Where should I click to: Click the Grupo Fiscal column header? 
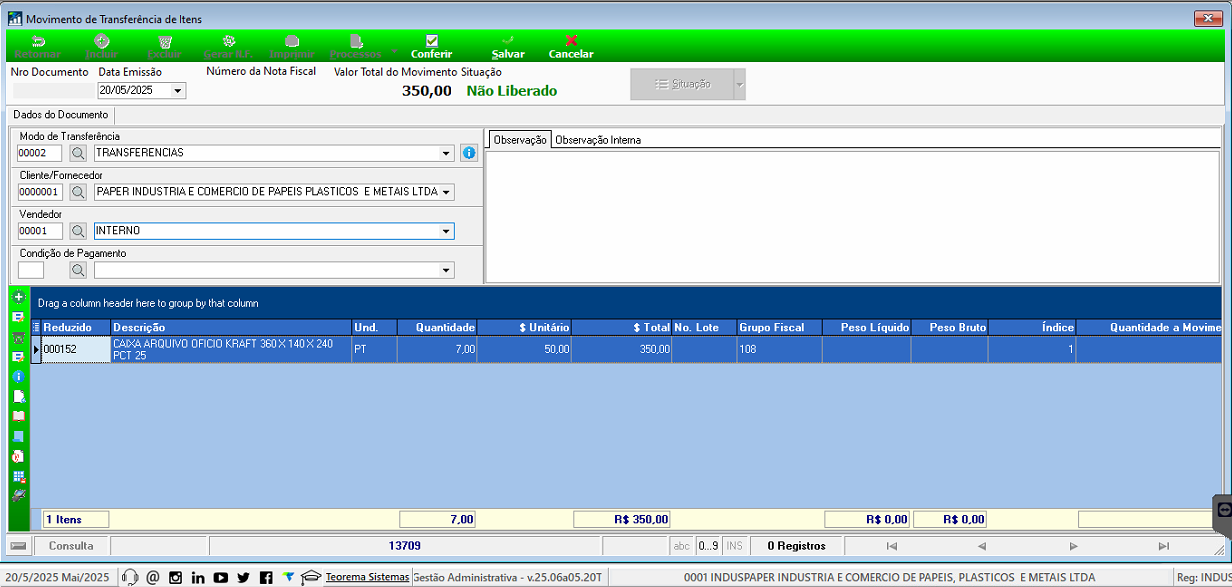779,327
